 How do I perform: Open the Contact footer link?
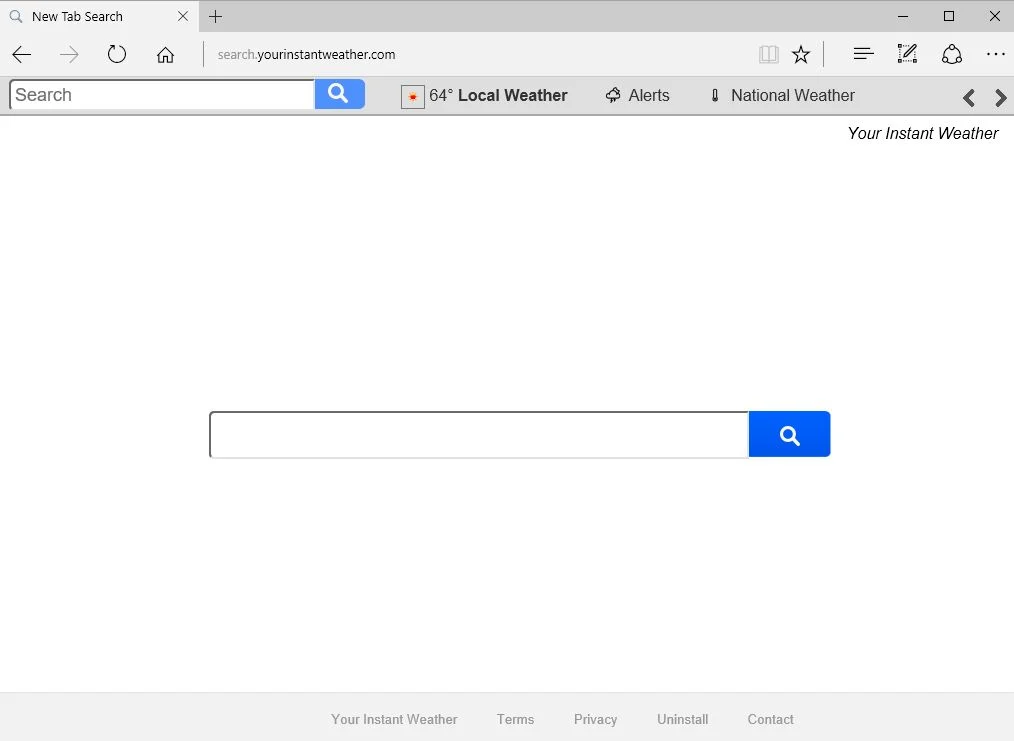click(770, 719)
